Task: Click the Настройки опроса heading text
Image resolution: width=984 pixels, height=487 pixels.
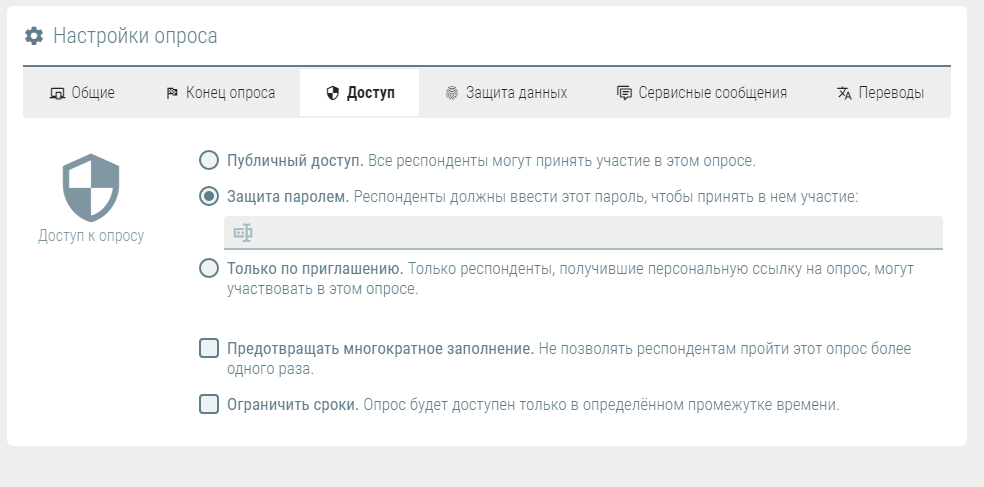Action: [x=135, y=36]
